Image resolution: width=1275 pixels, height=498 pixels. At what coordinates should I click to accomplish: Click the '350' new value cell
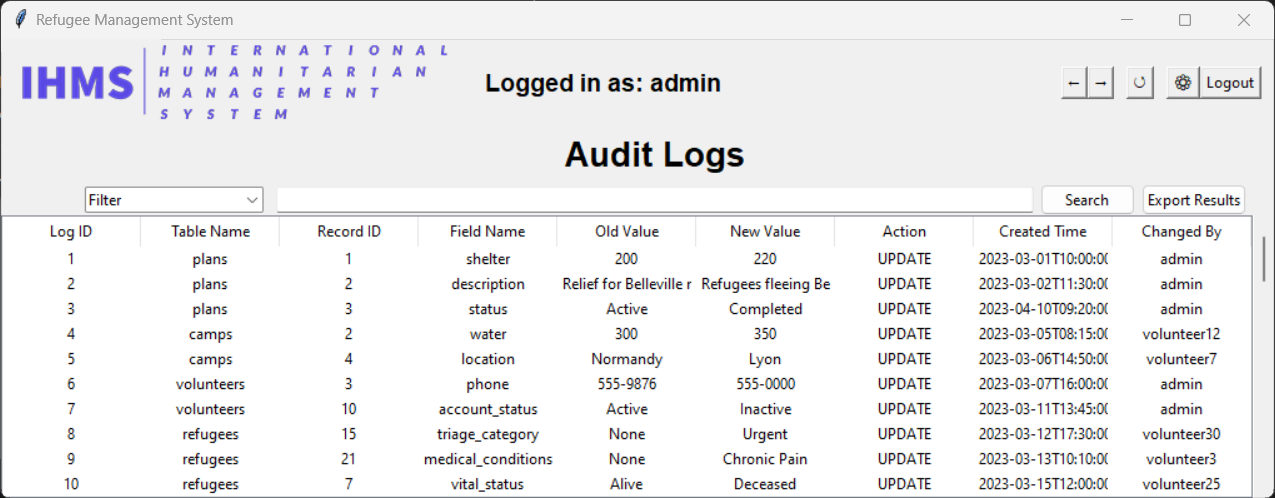(x=765, y=334)
